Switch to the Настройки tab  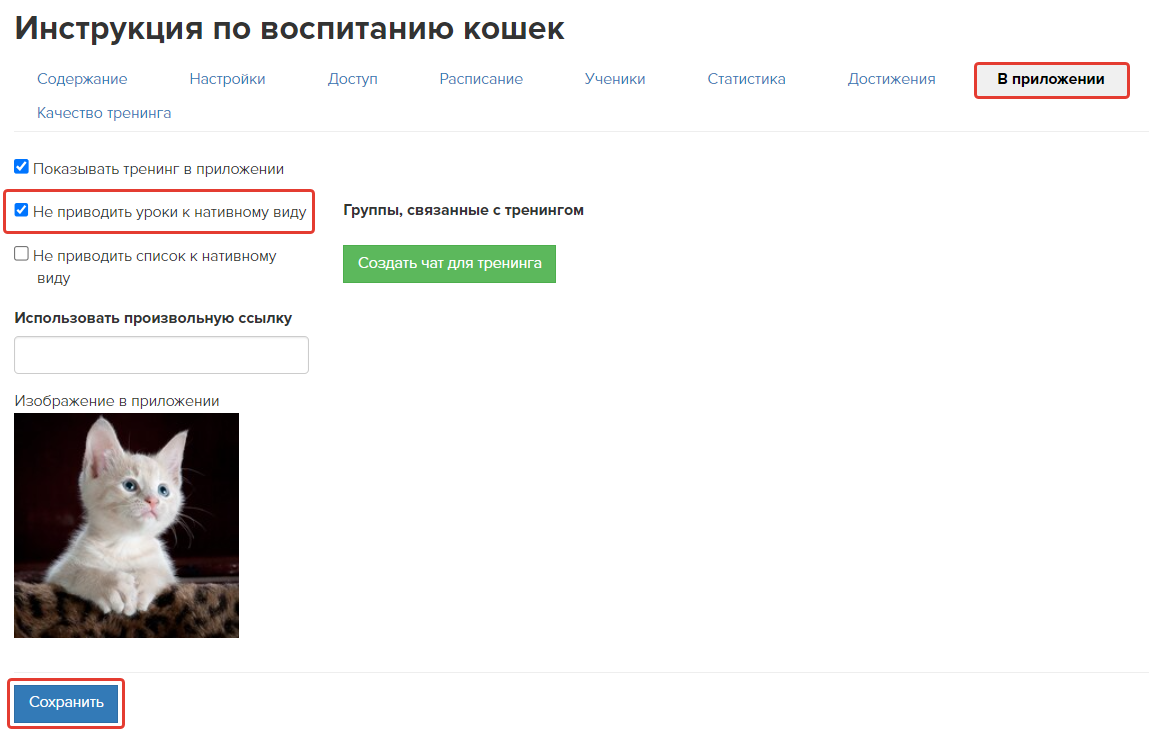point(227,79)
